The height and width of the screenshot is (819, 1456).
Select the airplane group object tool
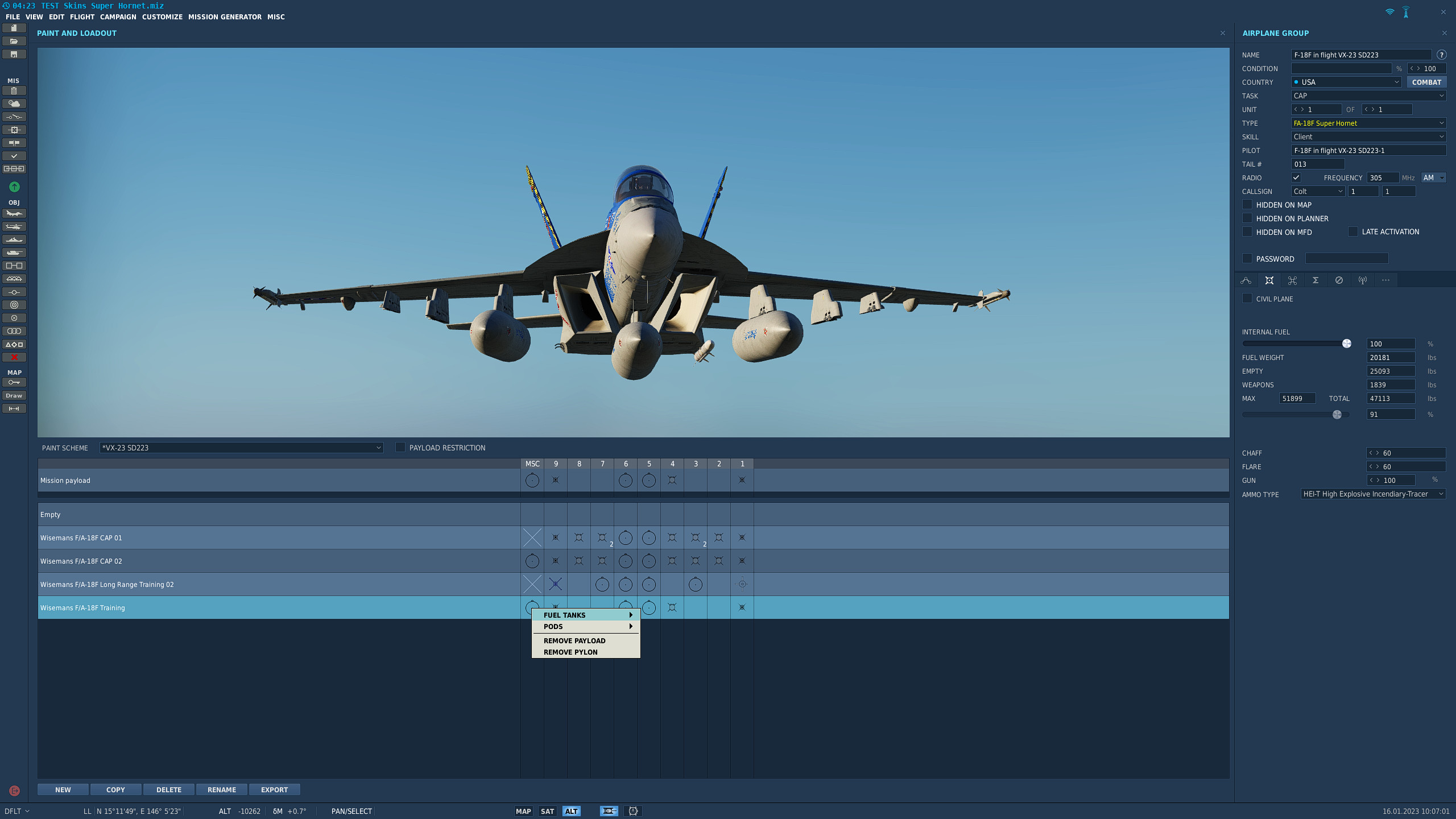click(14, 214)
